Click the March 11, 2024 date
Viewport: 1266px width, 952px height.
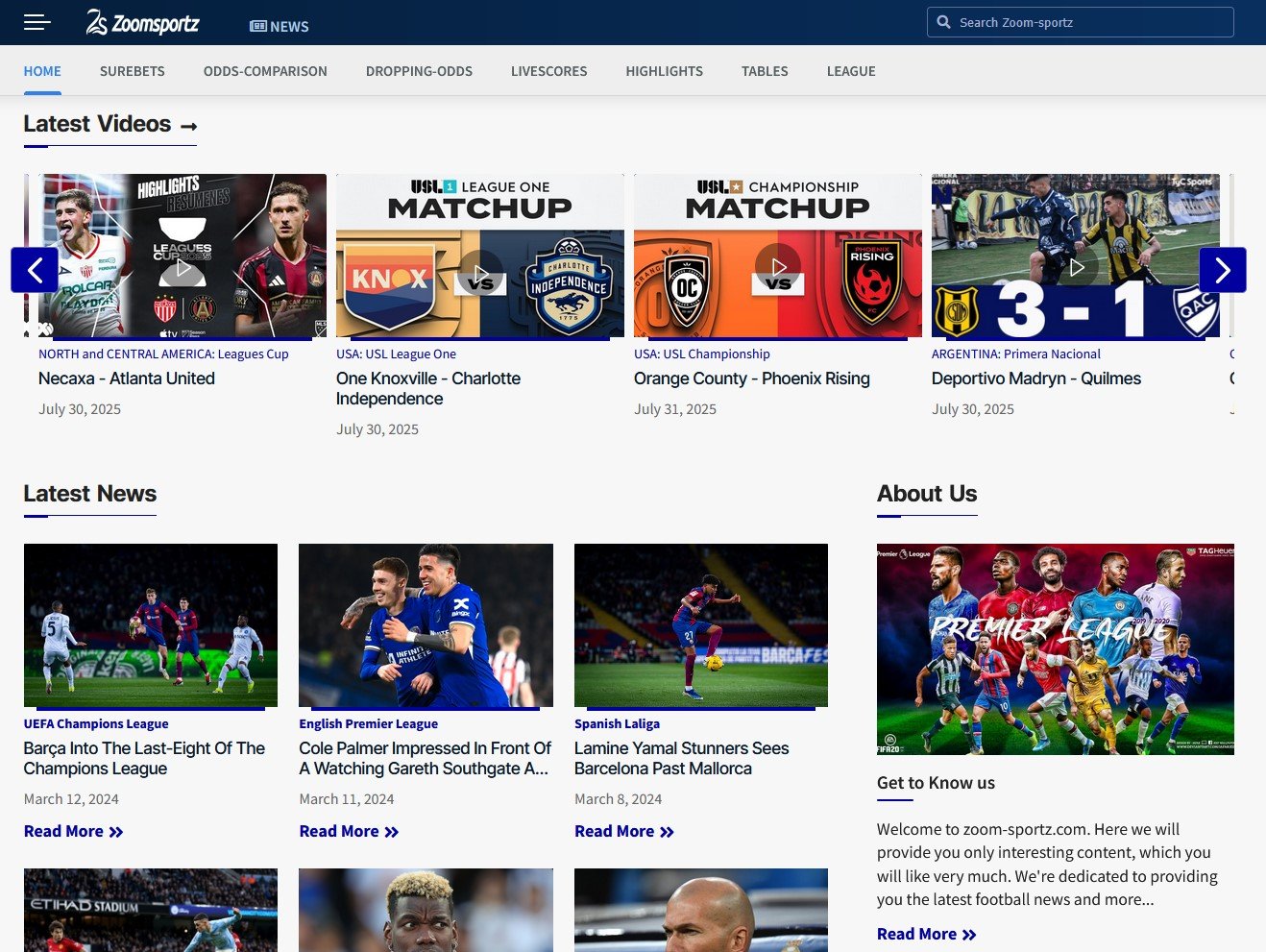point(347,799)
